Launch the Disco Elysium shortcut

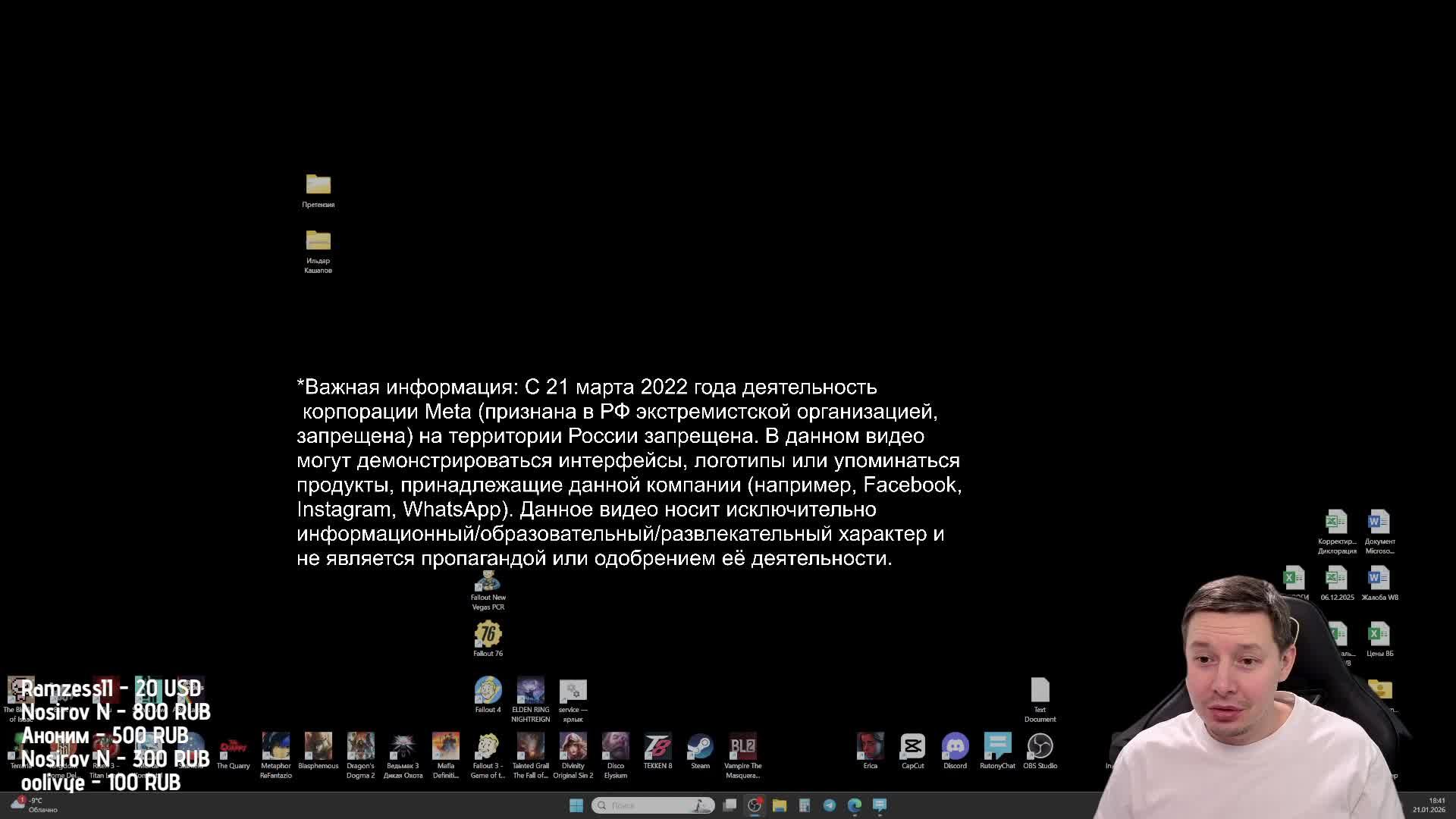[615, 747]
